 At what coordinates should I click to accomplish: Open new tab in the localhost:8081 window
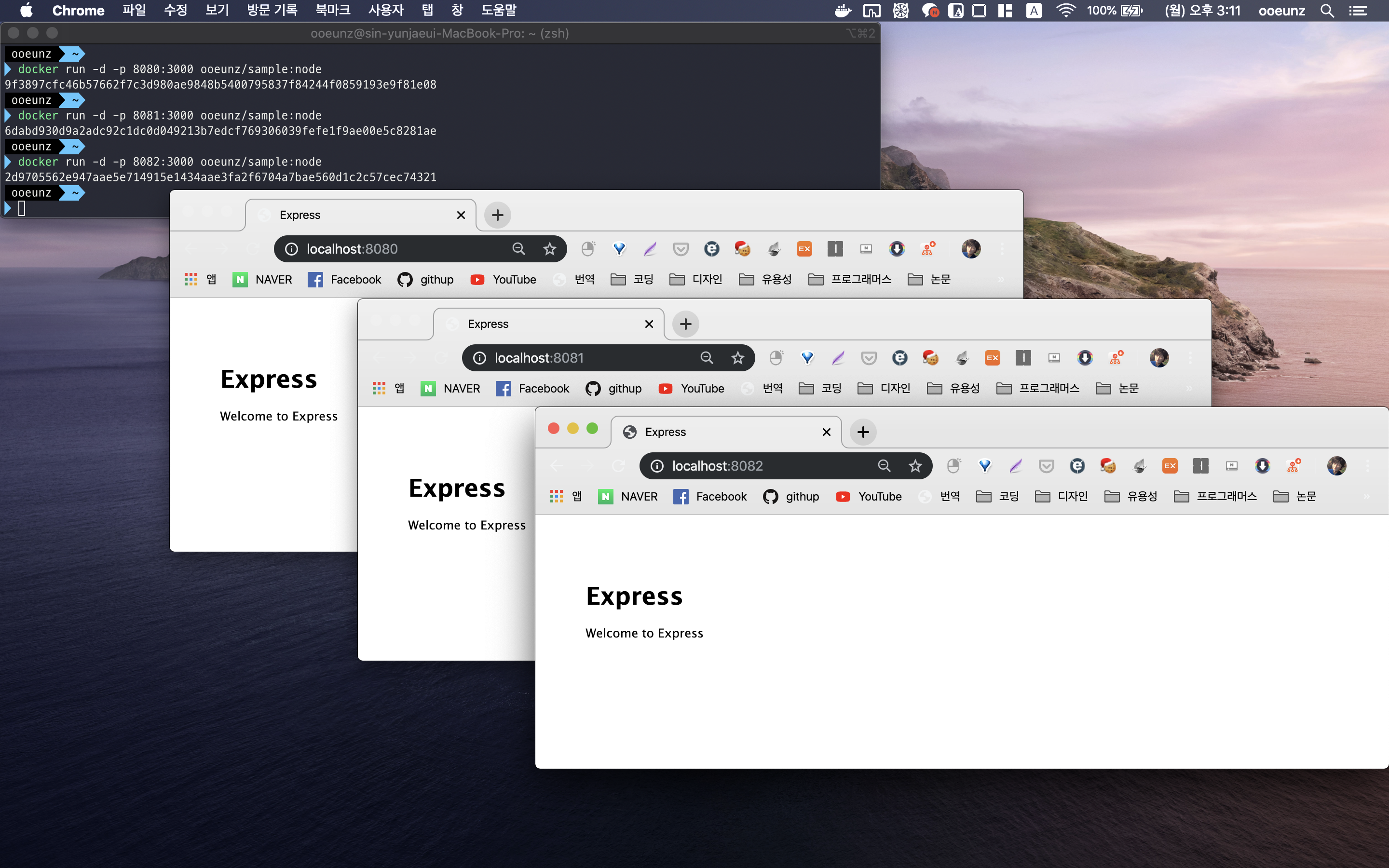(x=685, y=324)
